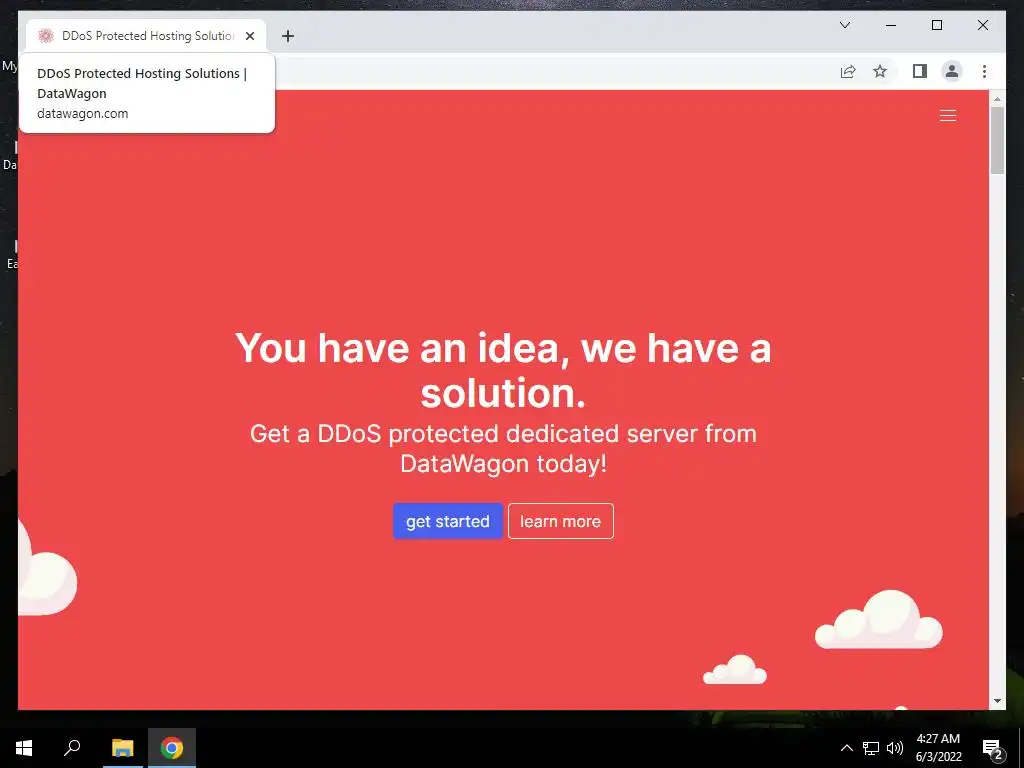
Task: Click the tab search chevron
Action: pos(844,25)
